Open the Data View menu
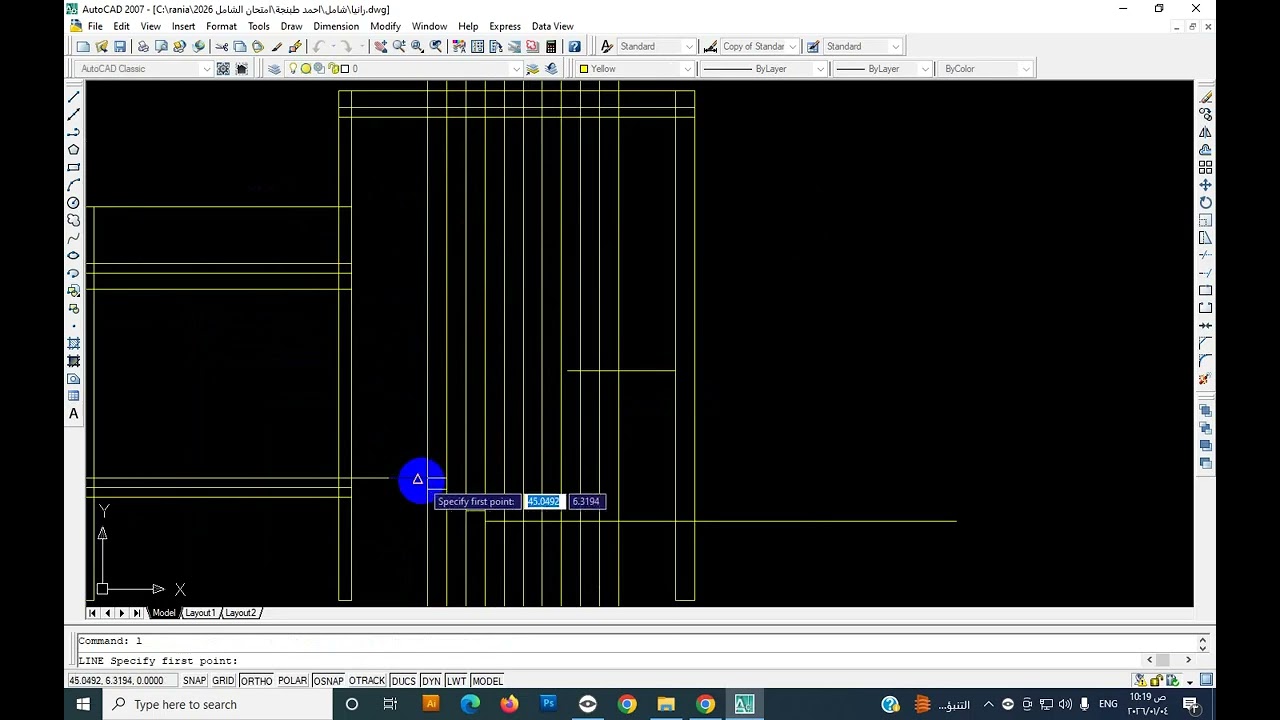The height and width of the screenshot is (720, 1280). pos(552,26)
